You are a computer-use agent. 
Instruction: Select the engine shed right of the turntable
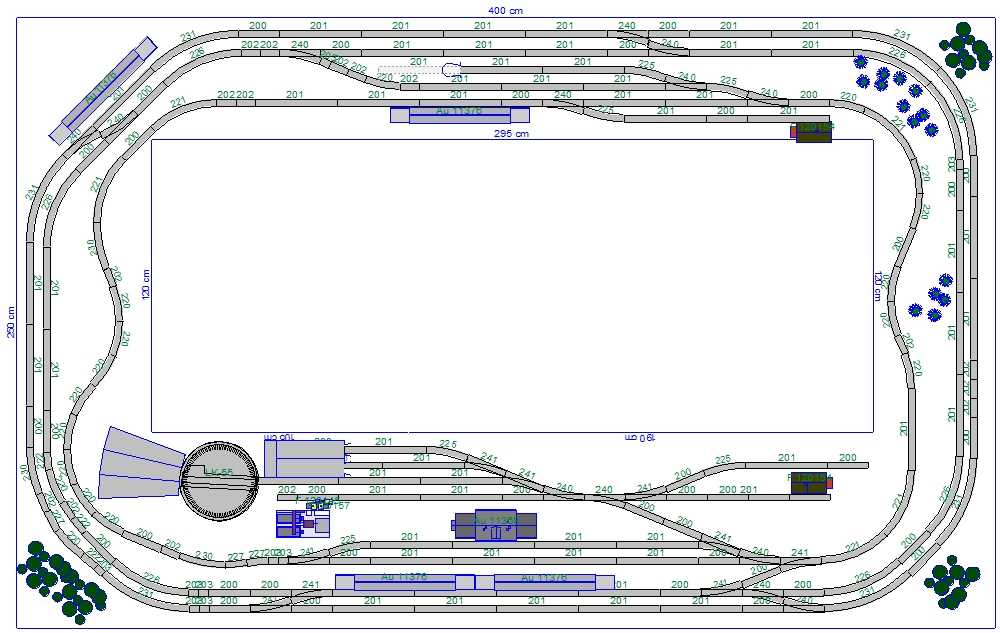point(305,458)
